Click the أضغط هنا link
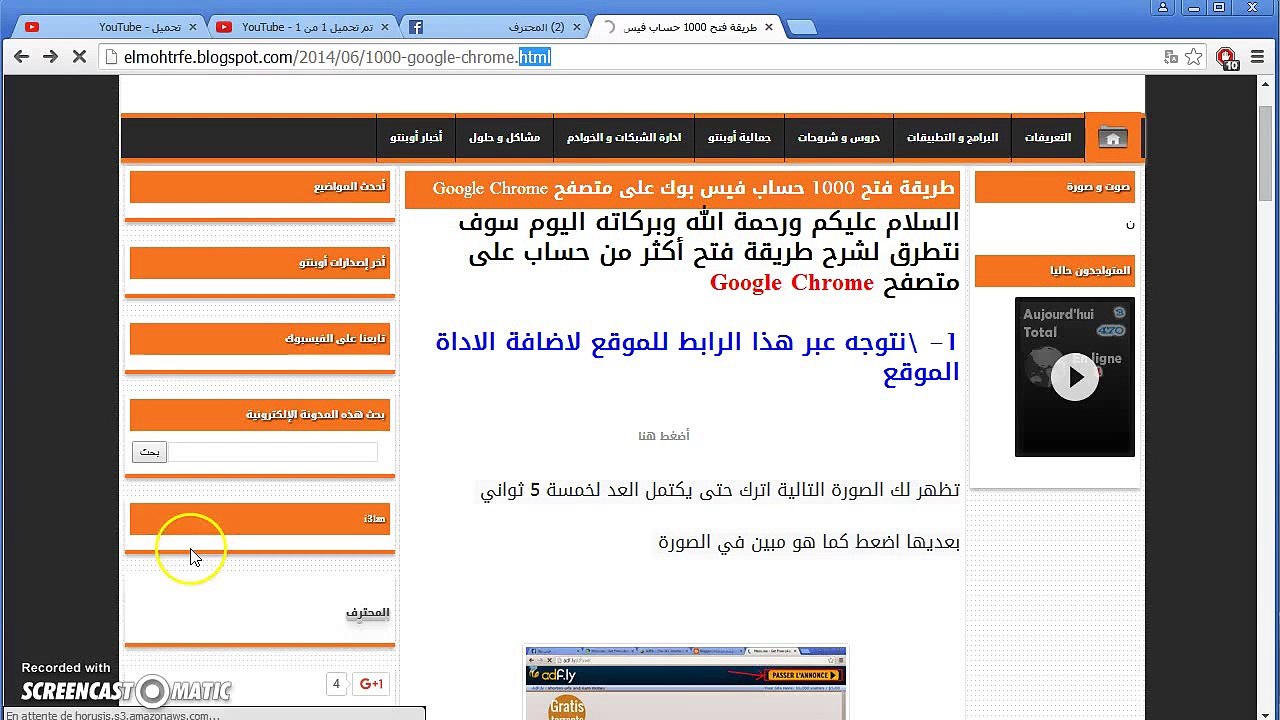This screenshot has height=720, width=1280. click(664, 435)
